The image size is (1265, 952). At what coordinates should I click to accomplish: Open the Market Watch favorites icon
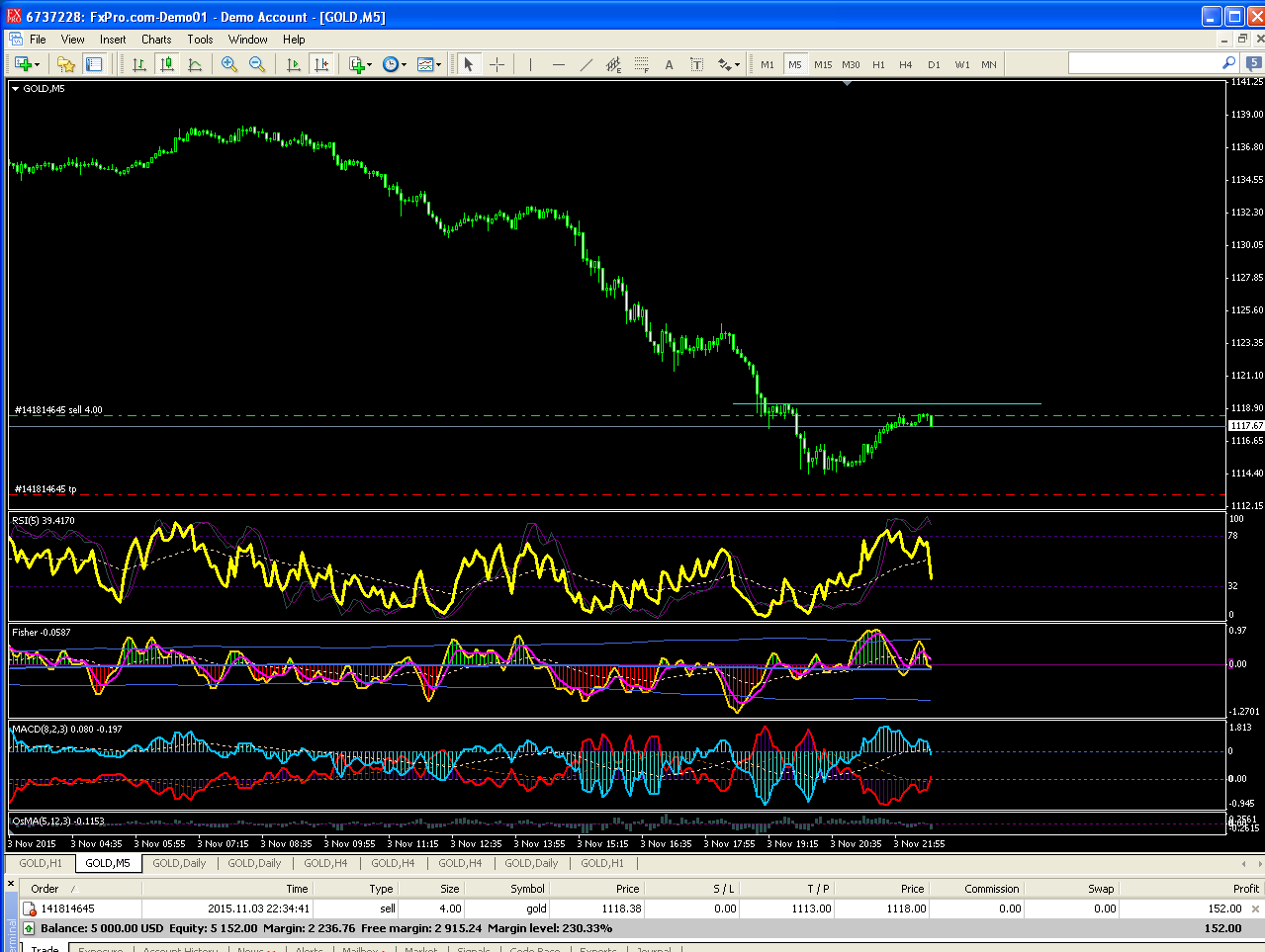point(66,64)
